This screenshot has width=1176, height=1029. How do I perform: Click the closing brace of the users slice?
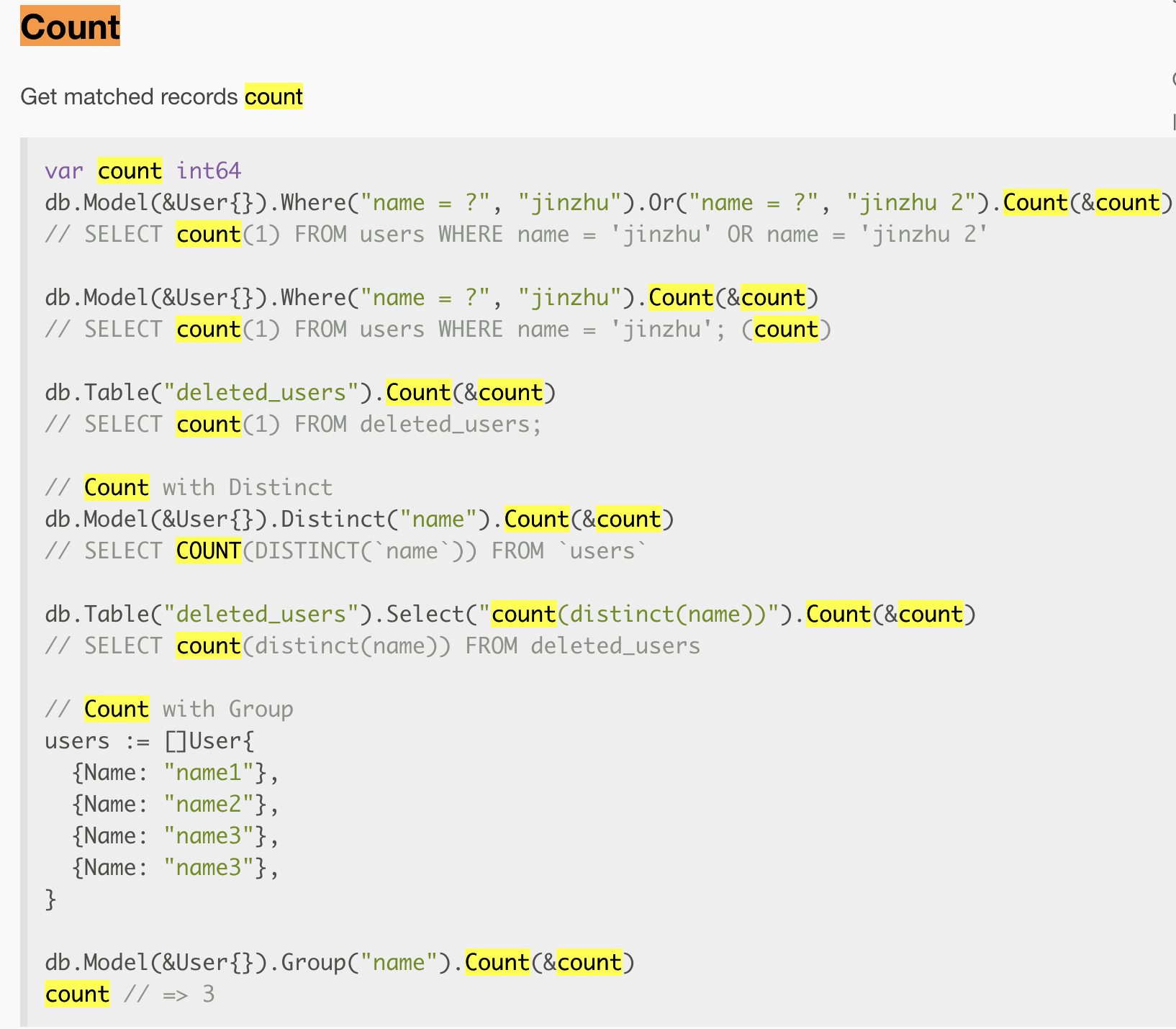50,899
